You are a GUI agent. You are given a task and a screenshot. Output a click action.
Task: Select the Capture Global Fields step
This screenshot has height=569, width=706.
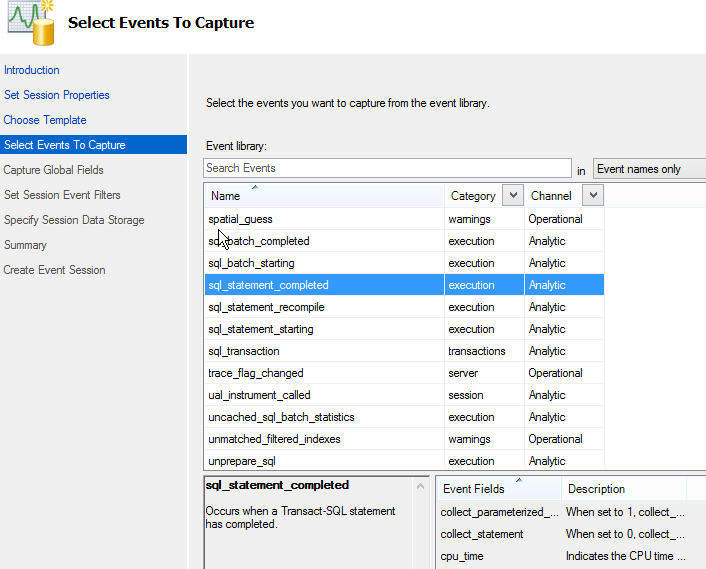[x=54, y=170]
